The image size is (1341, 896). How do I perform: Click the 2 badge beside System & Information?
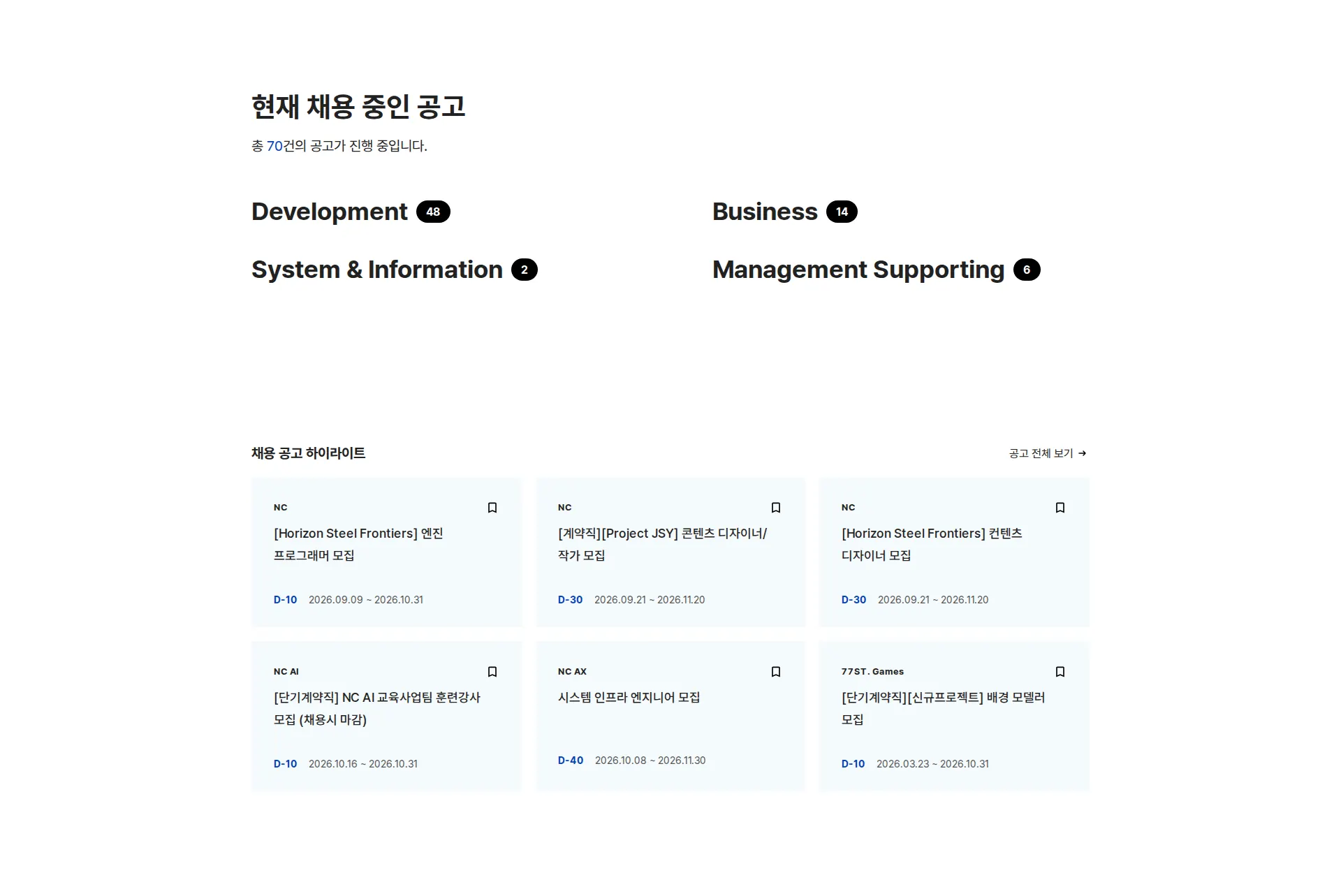click(x=525, y=270)
